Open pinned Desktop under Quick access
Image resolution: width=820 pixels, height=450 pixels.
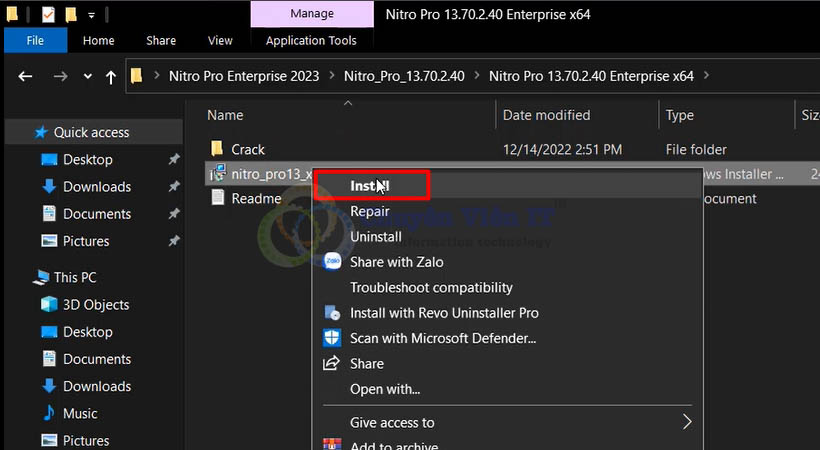(87, 160)
